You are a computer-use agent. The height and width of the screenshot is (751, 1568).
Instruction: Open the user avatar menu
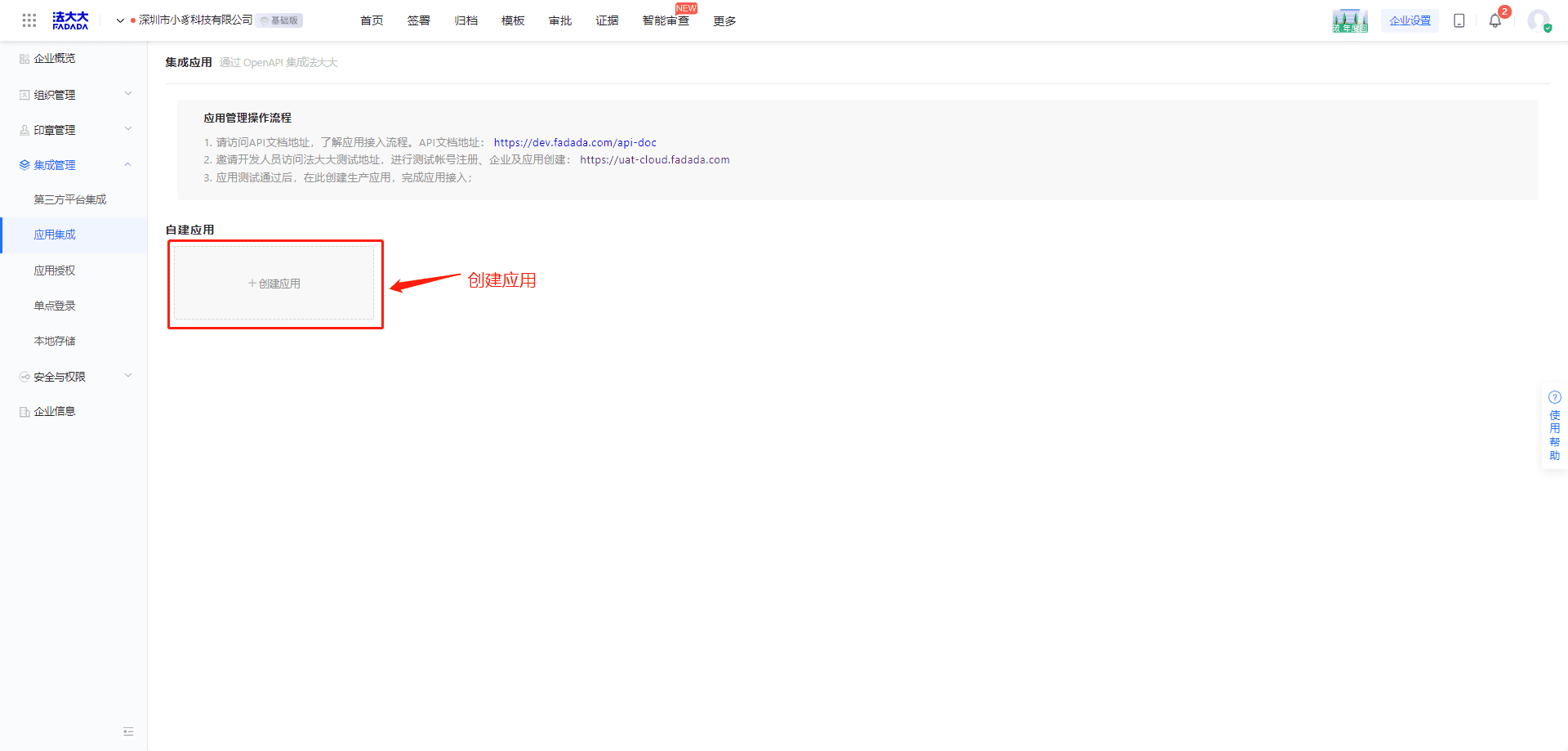coord(1539,20)
